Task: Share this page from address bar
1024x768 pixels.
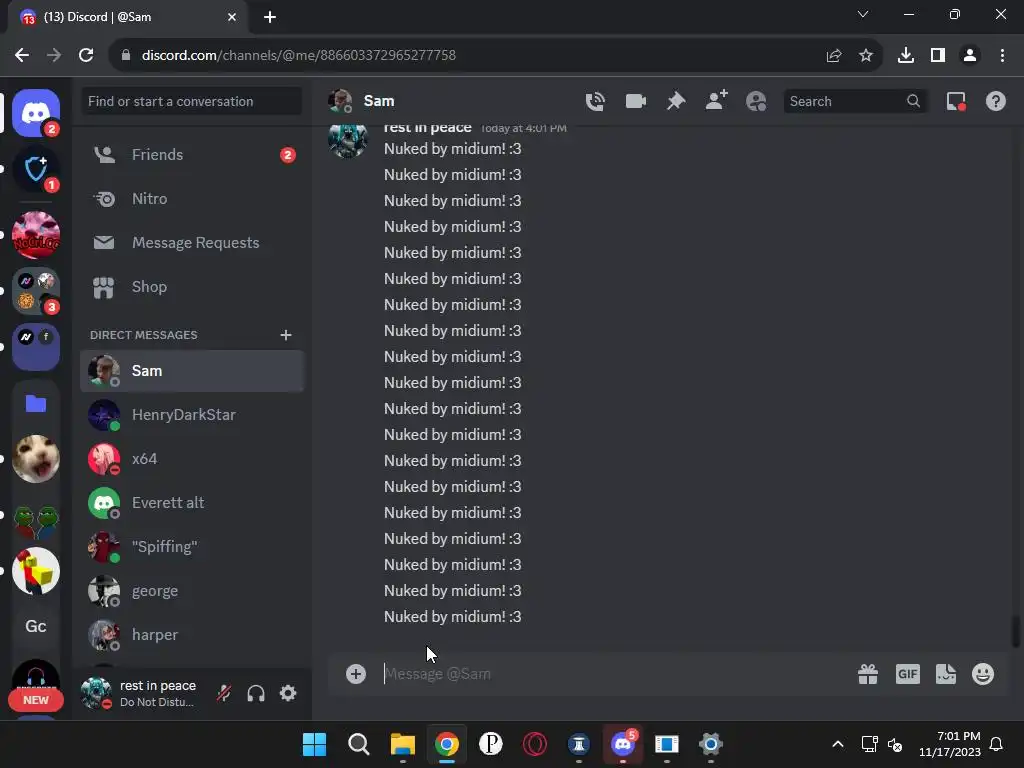Action: click(x=834, y=56)
